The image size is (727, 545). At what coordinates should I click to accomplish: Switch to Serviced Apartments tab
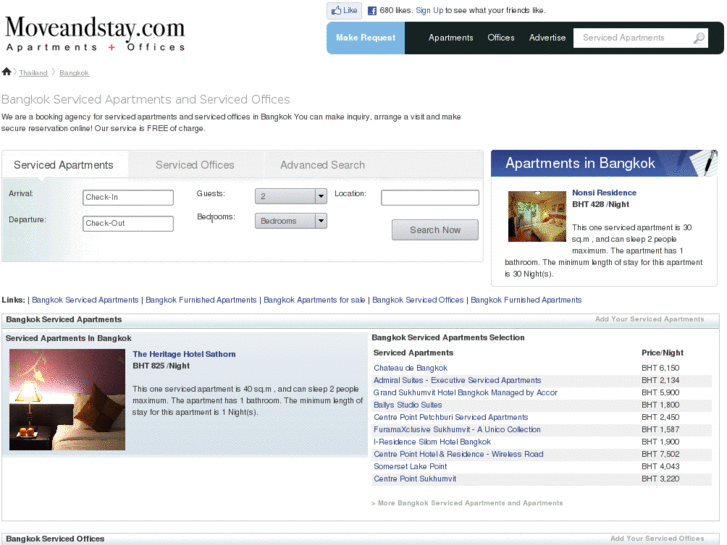[x=64, y=165]
